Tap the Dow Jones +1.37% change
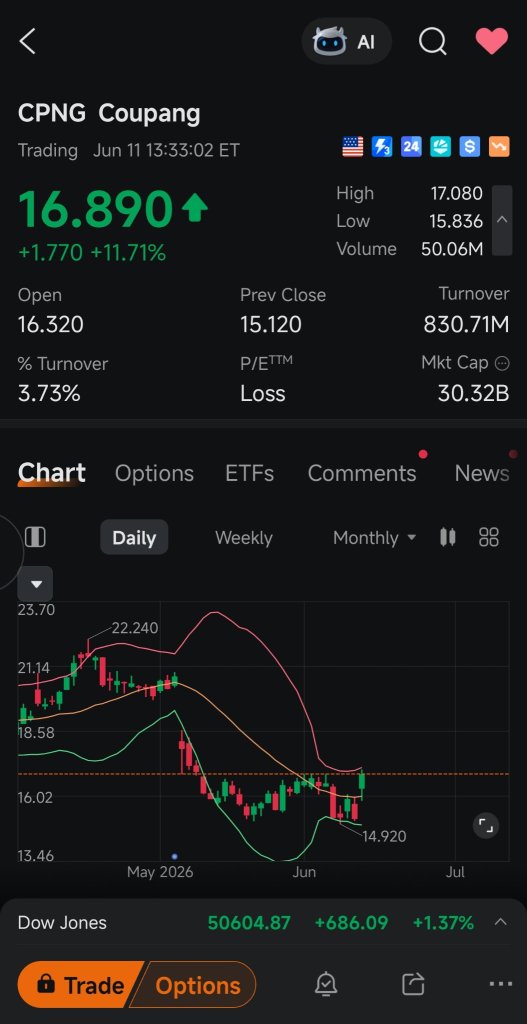This screenshot has width=527, height=1024. (443, 923)
